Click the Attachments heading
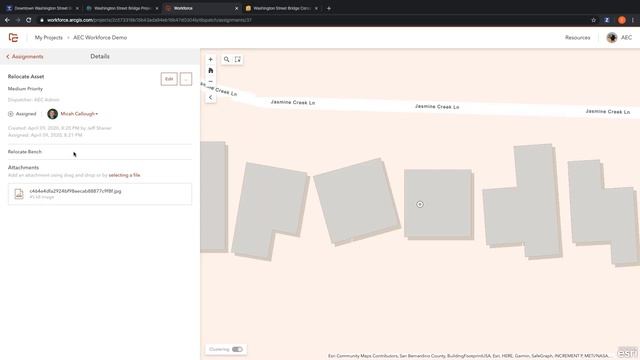Image resolution: width=640 pixels, height=360 pixels. click(23, 168)
